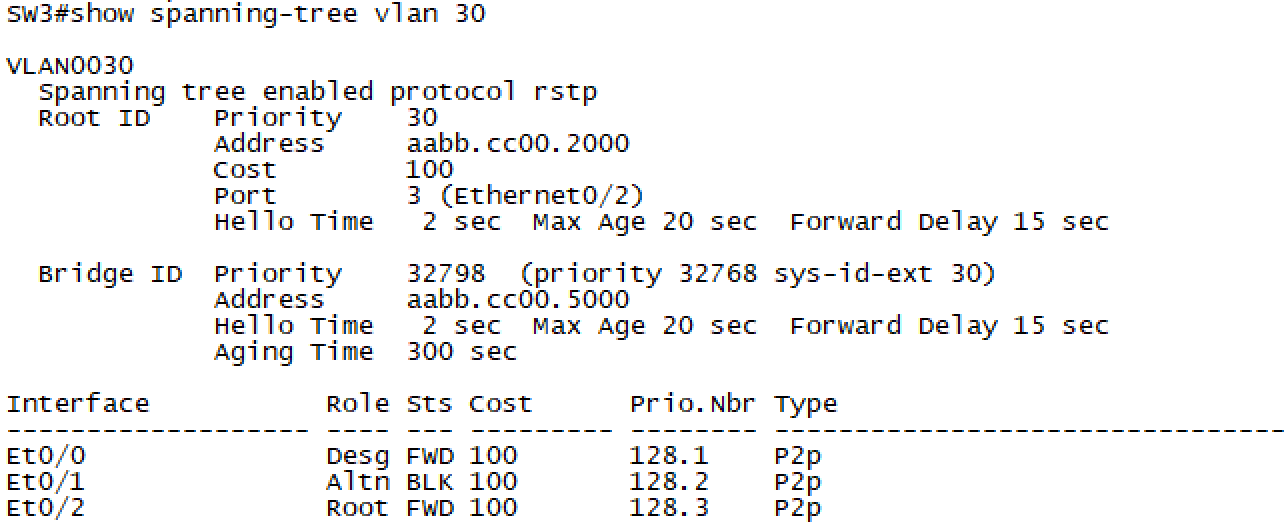Click the VLAN0030 heading

(x=70, y=66)
